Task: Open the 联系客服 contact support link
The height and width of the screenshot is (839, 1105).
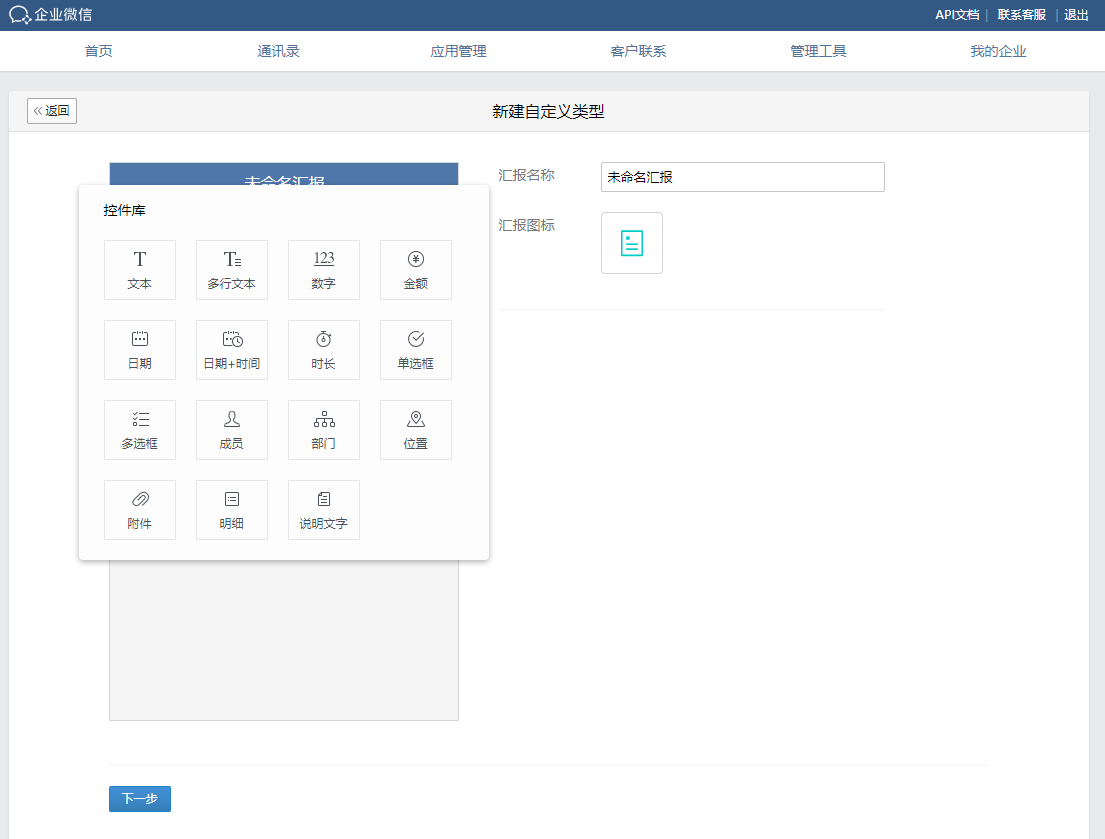Action: click(1021, 15)
